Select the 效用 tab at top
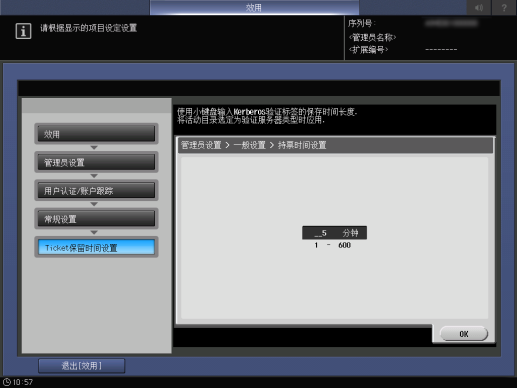The image size is (517, 388). tap(254, 7)
